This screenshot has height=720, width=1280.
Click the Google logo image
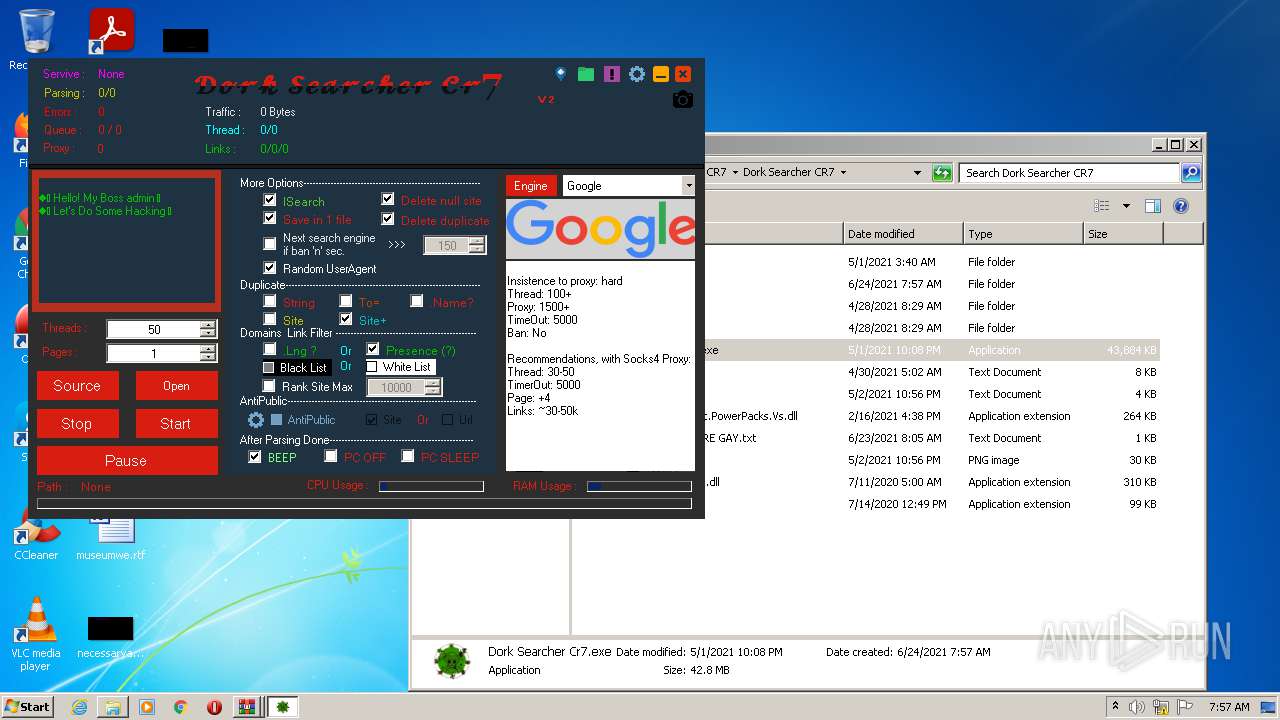pos(600,229)
